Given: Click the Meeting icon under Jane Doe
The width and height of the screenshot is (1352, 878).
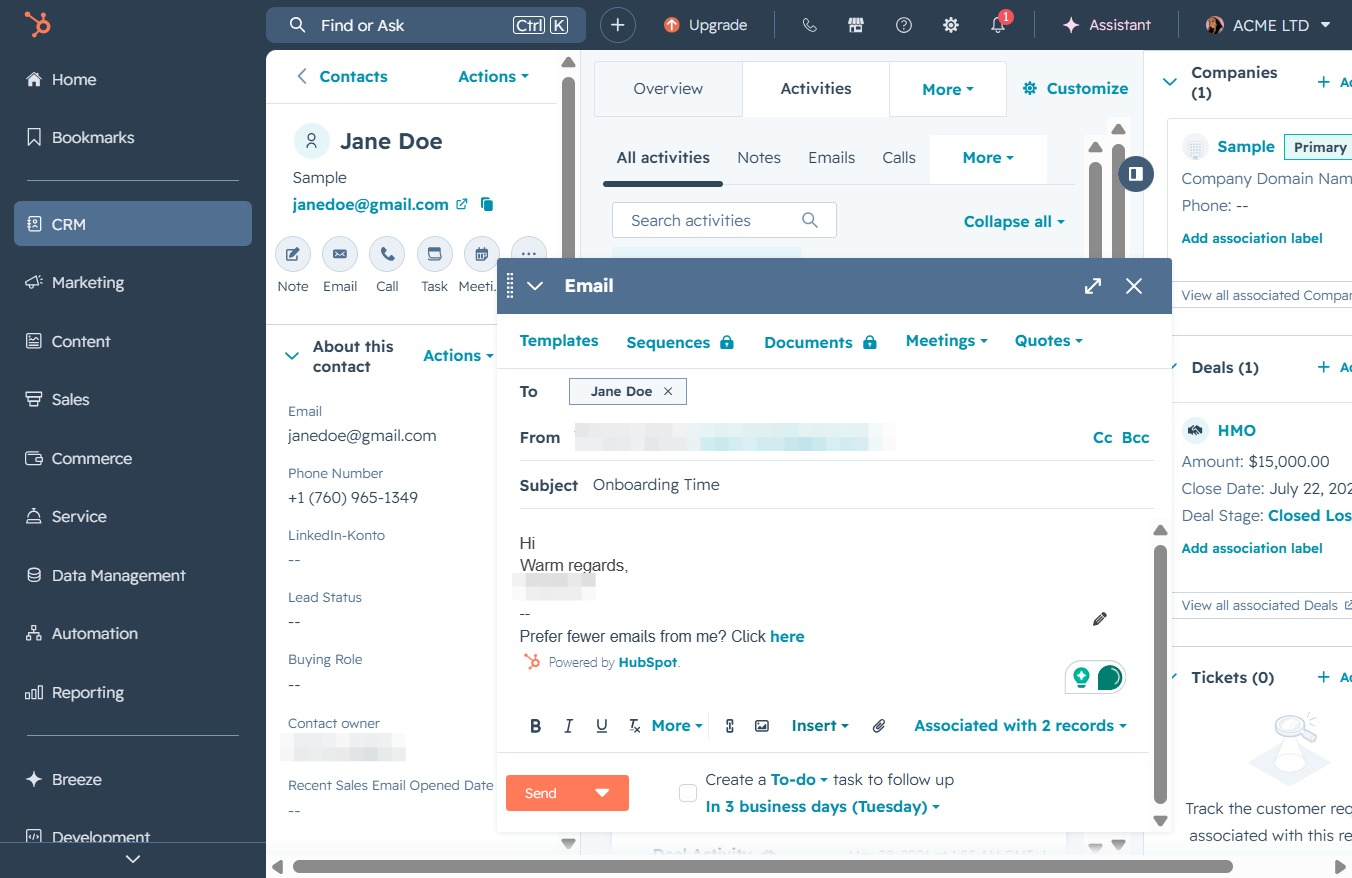Looking at the screenshot, I should [x=482, y=254].
